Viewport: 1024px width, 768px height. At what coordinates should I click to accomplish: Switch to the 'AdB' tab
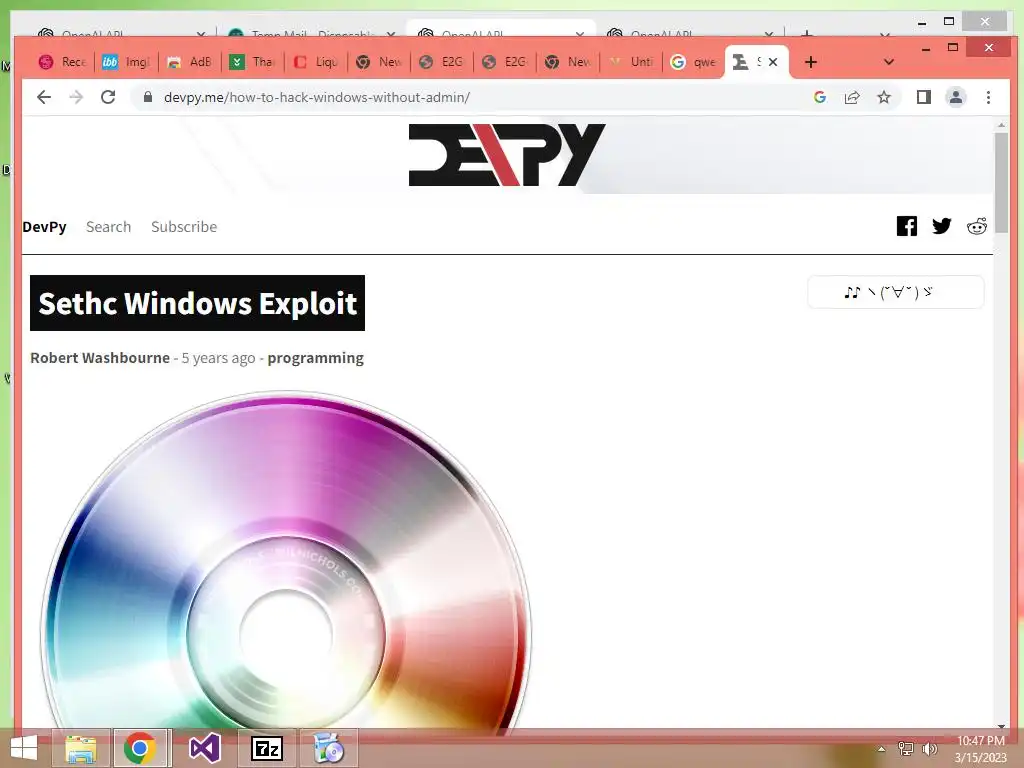(x=189, y=62)
